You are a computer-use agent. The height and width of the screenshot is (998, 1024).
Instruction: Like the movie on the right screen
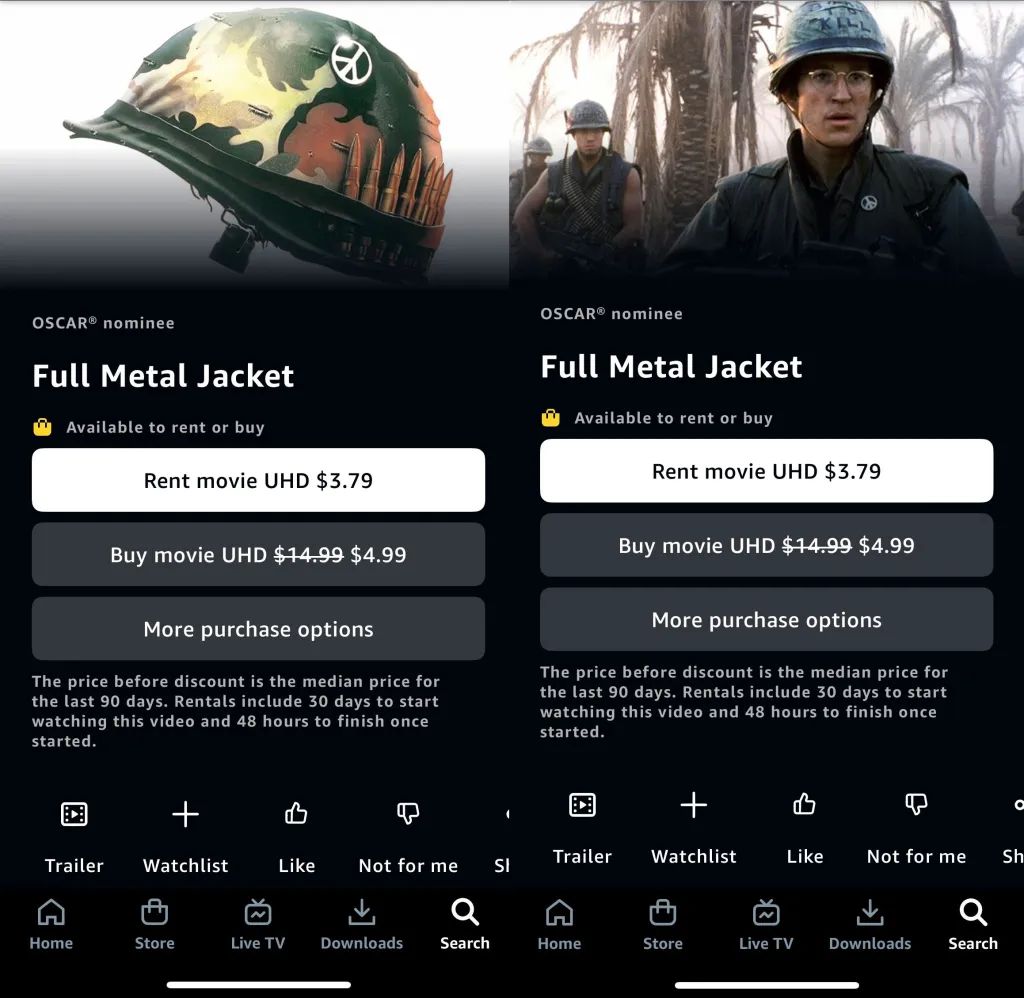tap(804, 804)
